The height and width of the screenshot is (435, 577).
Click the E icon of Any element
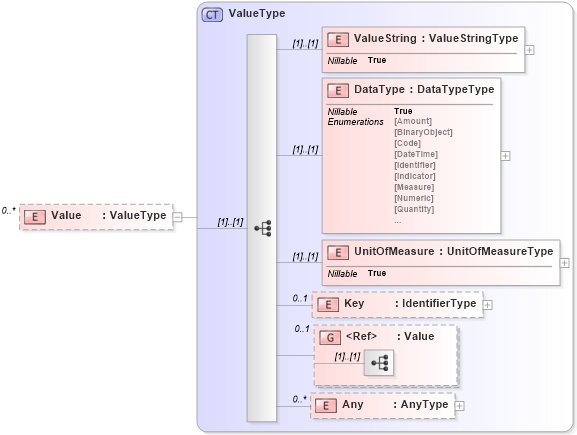(326, 406)
